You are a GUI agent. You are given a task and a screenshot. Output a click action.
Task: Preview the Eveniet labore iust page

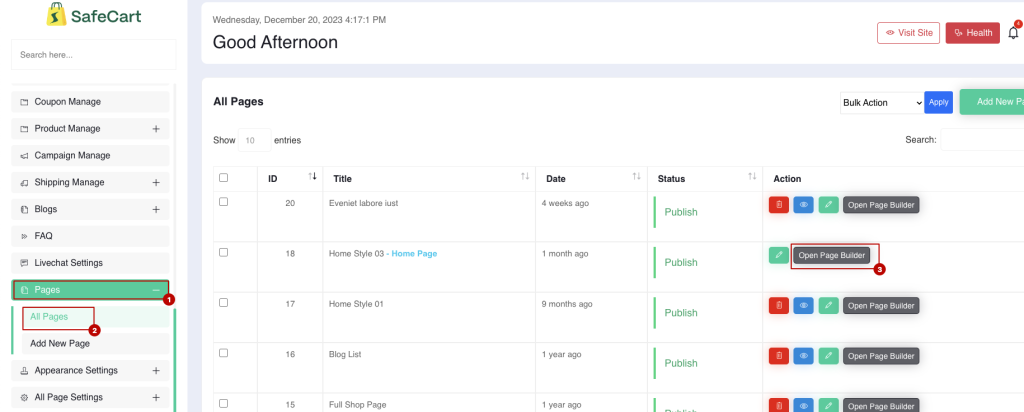point(803,205)
